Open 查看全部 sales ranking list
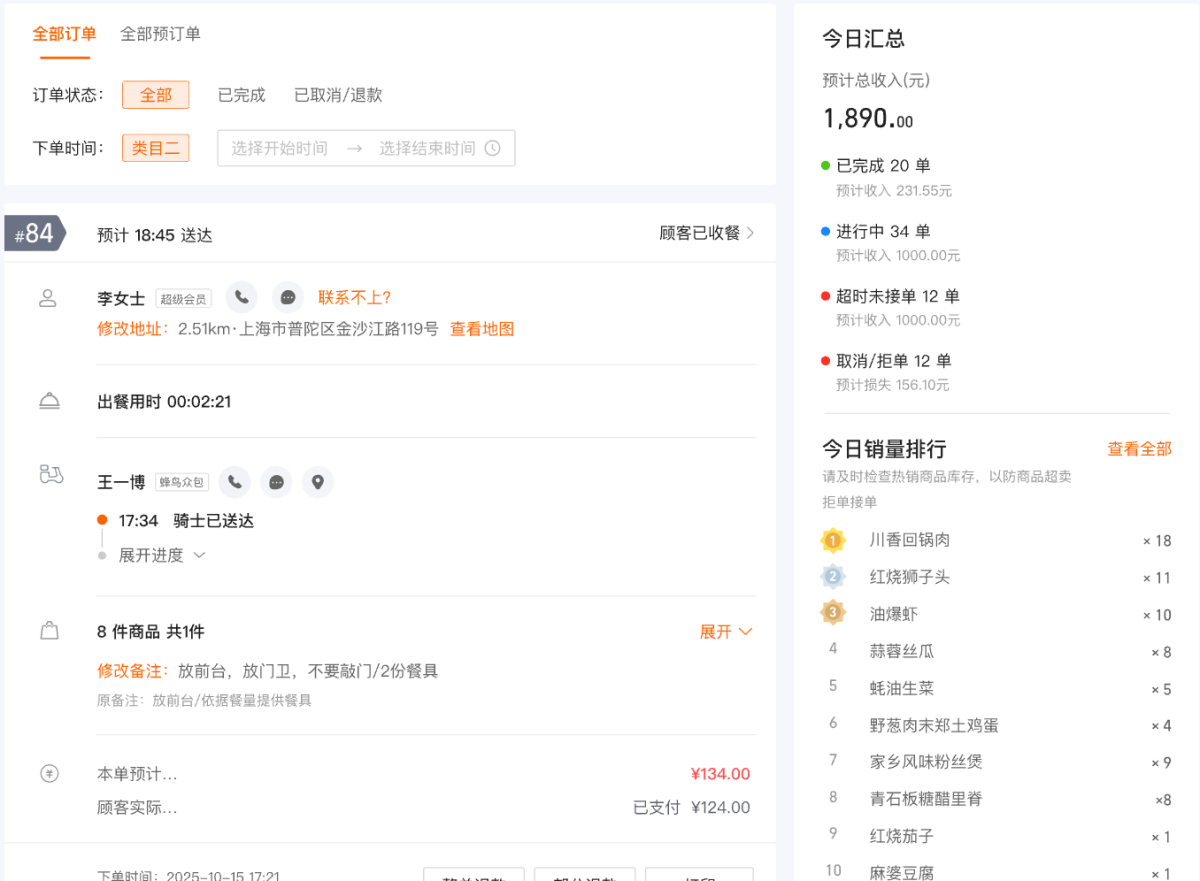The image size is (1200, 881). point(1139,448)
